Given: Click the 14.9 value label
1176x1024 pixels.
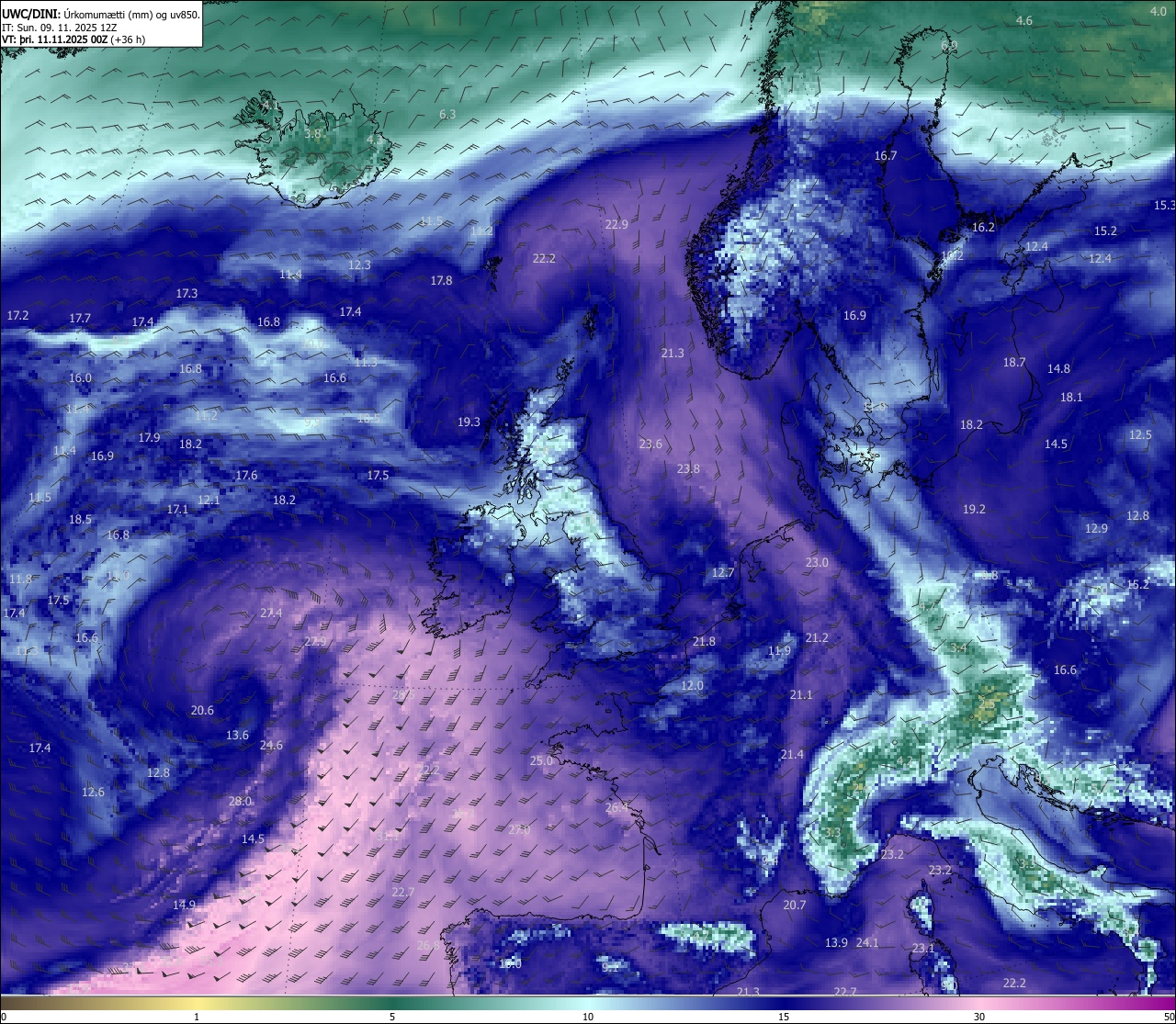Looking at the screenshot, I should pyautogui.click(x=184, y=906).
